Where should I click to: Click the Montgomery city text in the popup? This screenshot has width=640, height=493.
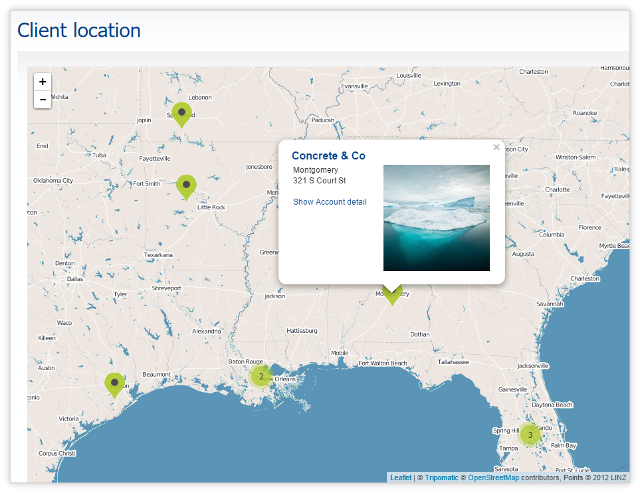point(316,170)
